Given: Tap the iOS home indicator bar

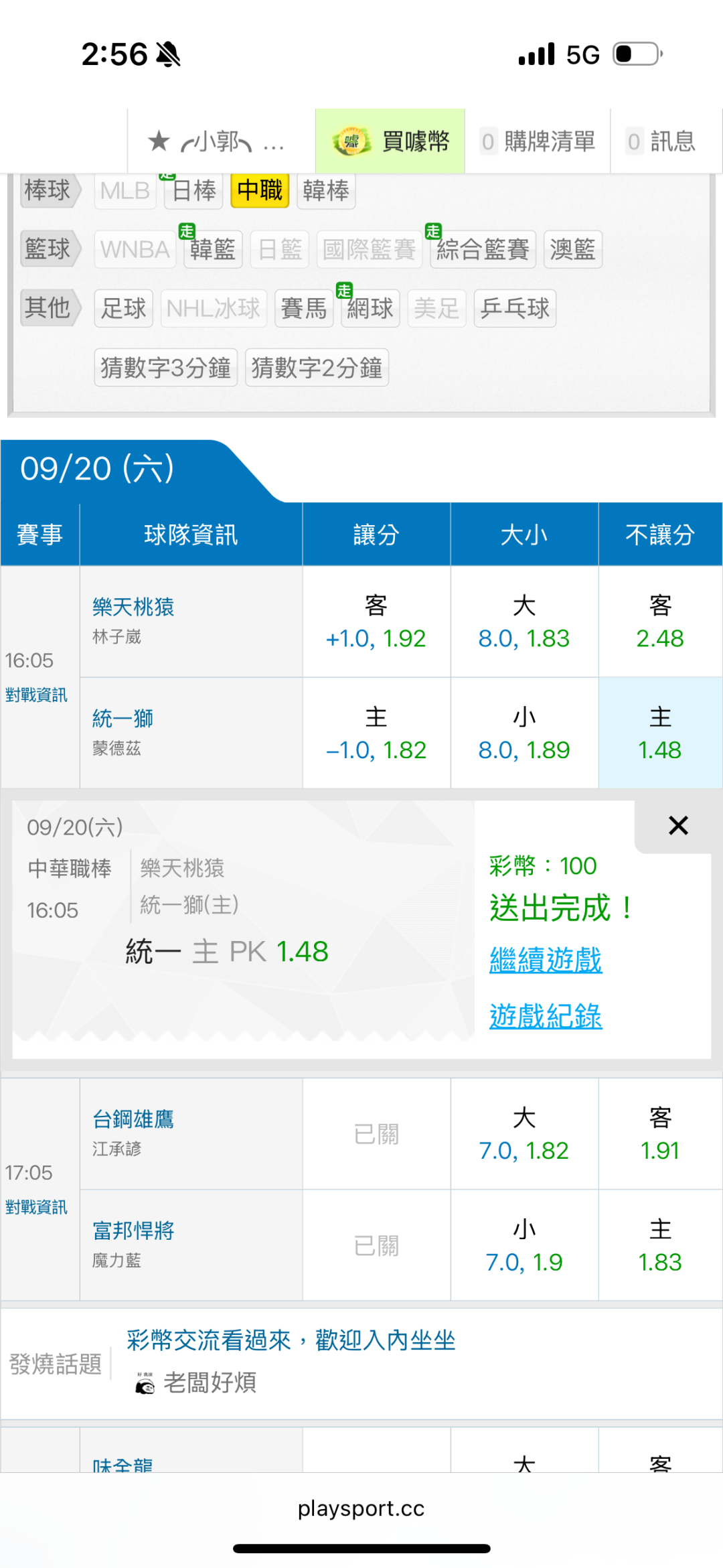Looking at the screenshot, I should coord(361,1549).
